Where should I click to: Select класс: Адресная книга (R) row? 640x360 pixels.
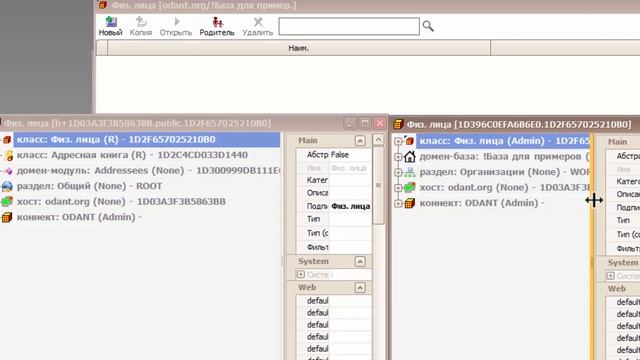[x=132, y=155]
